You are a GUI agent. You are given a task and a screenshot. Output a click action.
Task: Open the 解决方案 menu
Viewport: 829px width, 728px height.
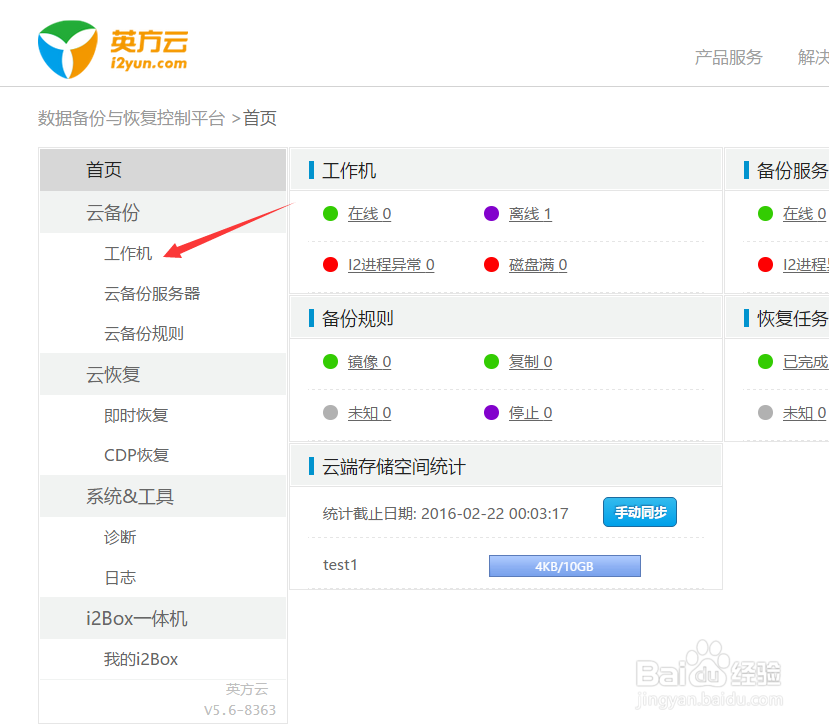click(814, 58)
